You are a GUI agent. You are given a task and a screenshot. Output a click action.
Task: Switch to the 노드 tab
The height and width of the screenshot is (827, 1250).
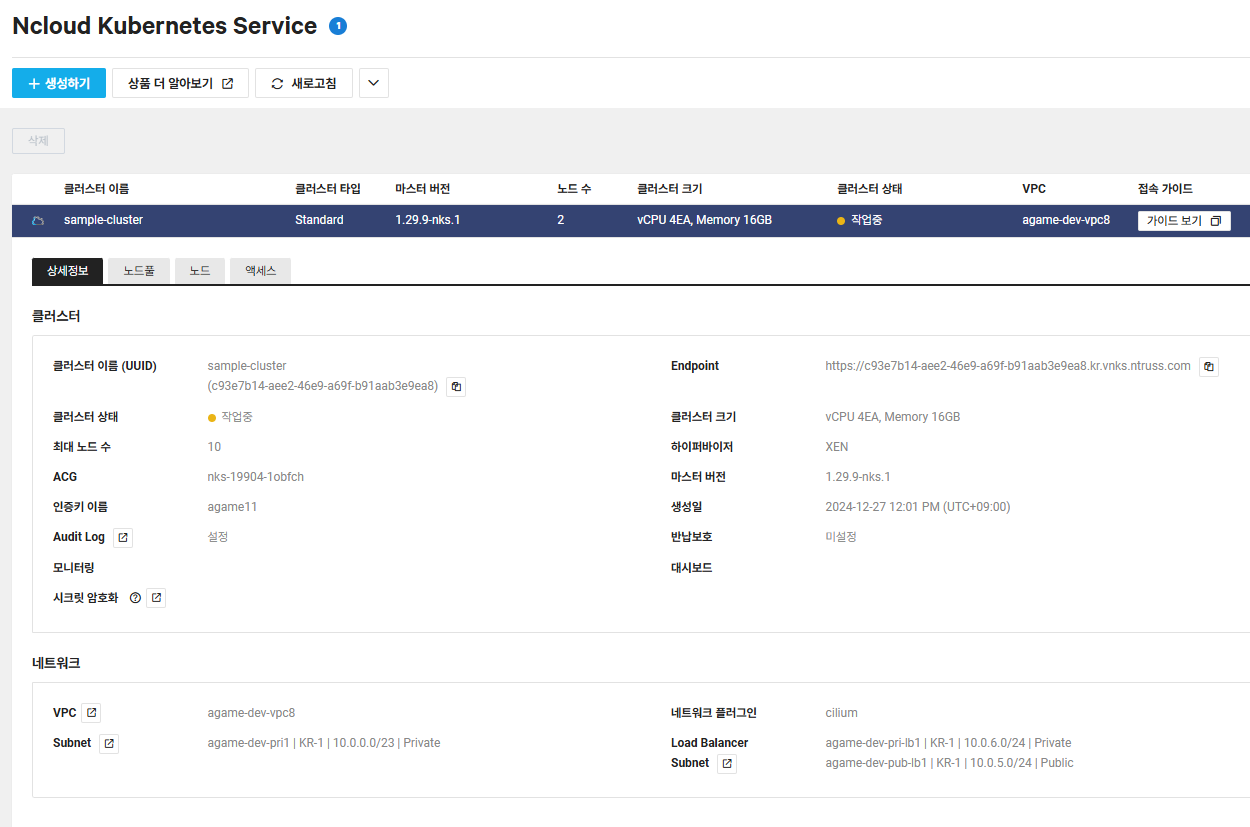200,271
